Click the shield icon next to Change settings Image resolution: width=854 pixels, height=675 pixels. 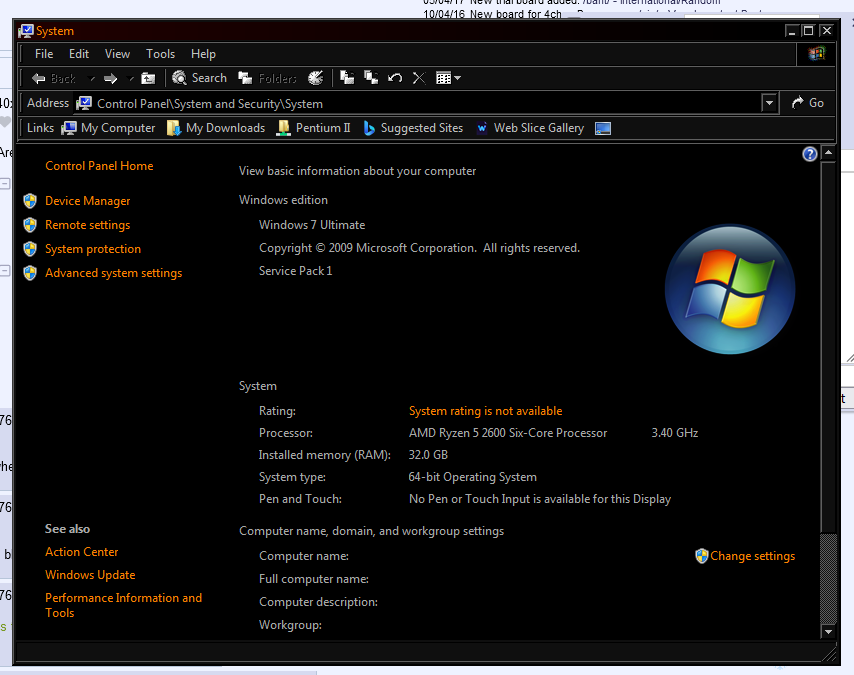pyautogui.click(x=702, y=556)
